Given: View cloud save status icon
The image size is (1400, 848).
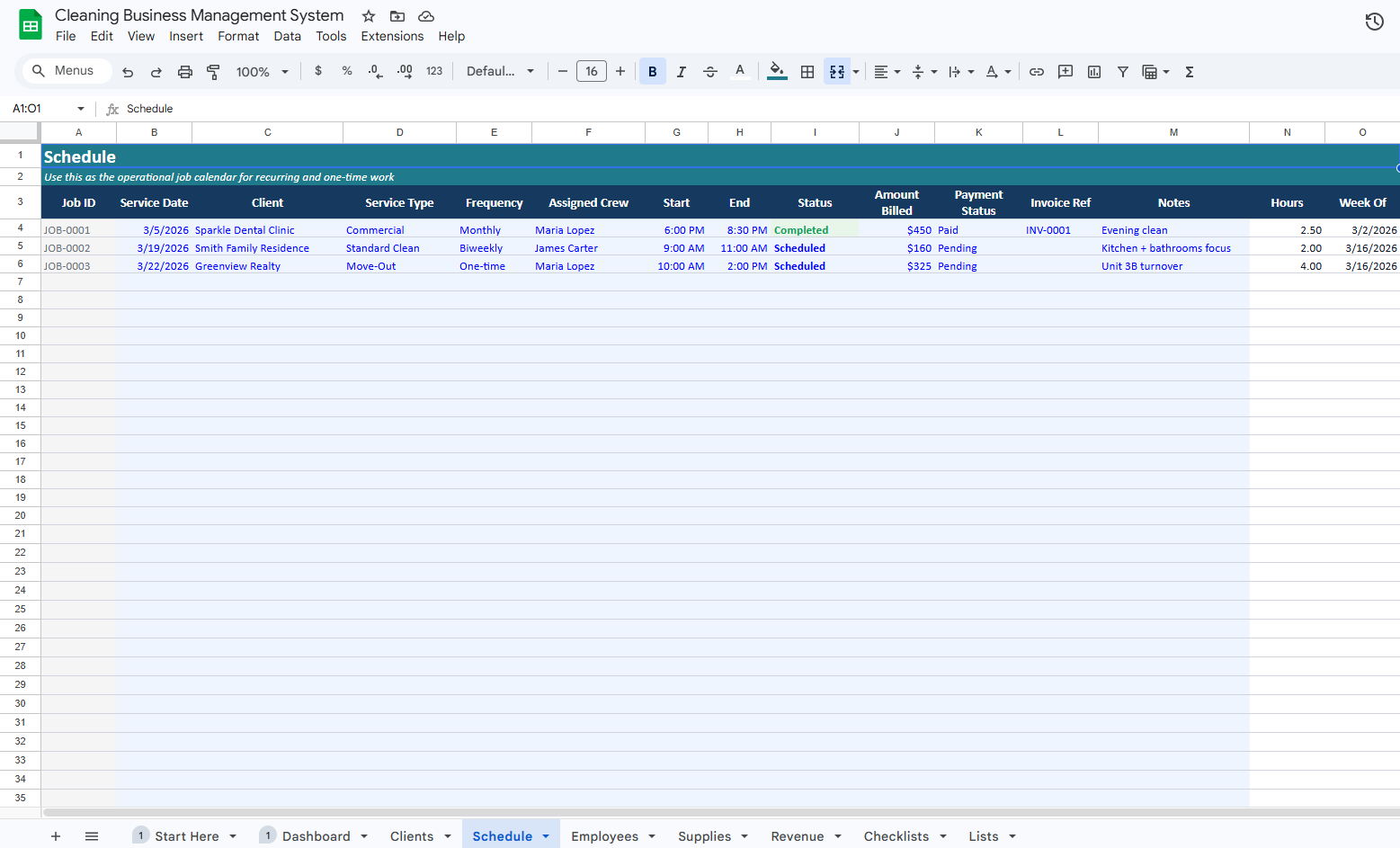Looking at the screenshot, I should coord(426,16).
